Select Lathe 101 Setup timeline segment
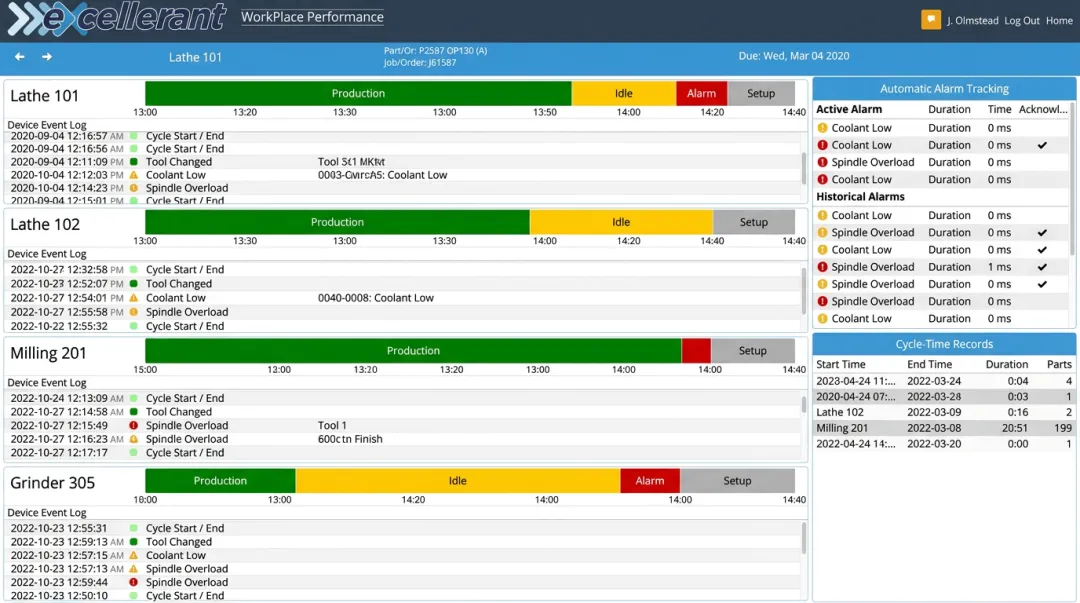The image size is (1080, 603). [x=760, y=93]
